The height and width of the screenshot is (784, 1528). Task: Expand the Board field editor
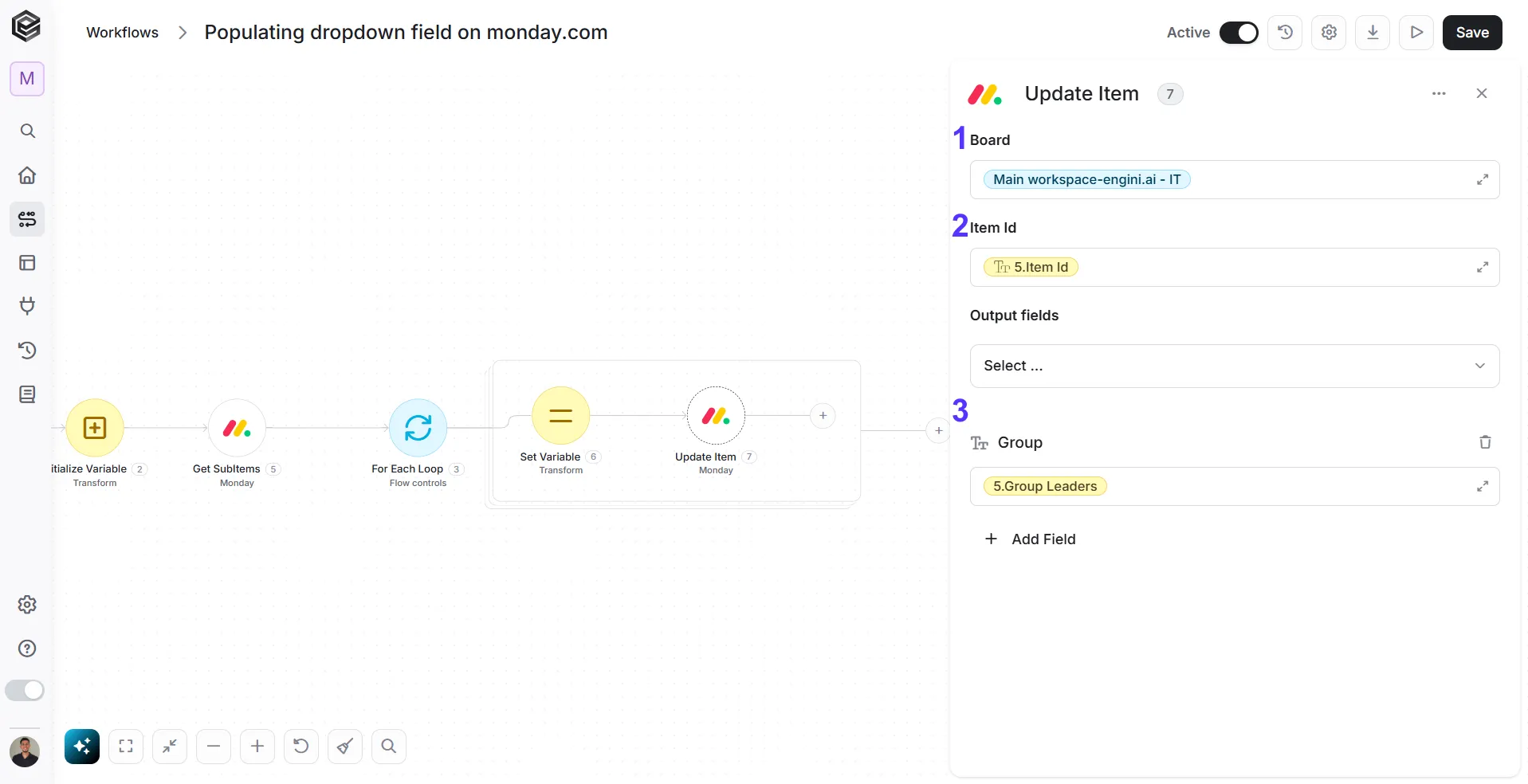(1482, 180)
